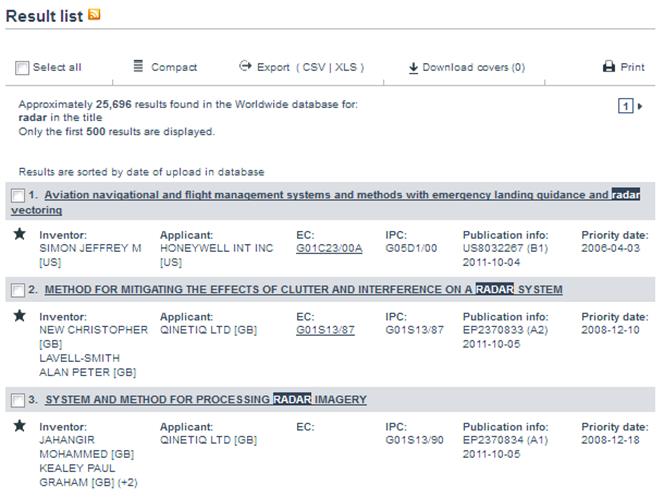
Task: Click the Download covers arrow icon
Action: click(x=413, y=68)
